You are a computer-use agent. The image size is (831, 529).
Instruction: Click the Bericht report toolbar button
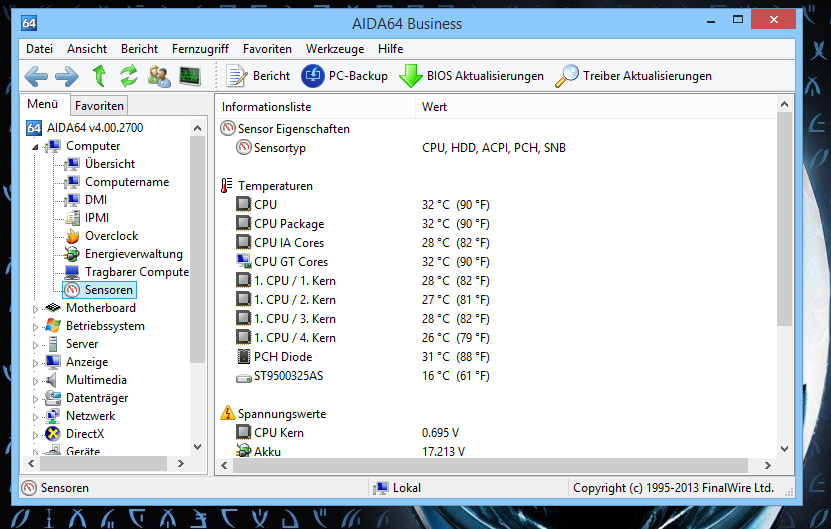(x=258, y=76)
